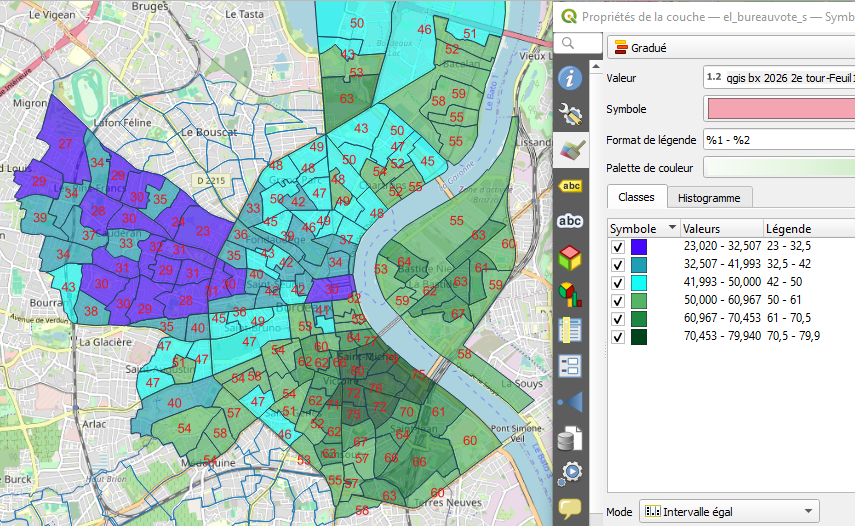Click the properties search input box
This screenshot has height=526, width=855.
tap(578, 43)
